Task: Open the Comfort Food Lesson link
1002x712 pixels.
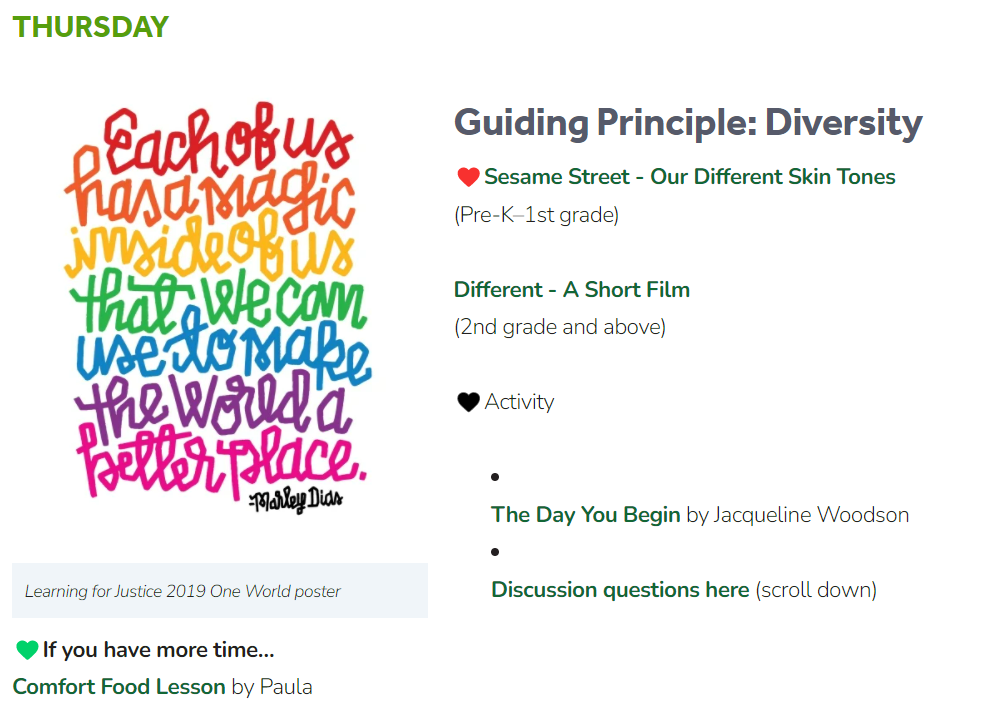Action: coord(119,686)
